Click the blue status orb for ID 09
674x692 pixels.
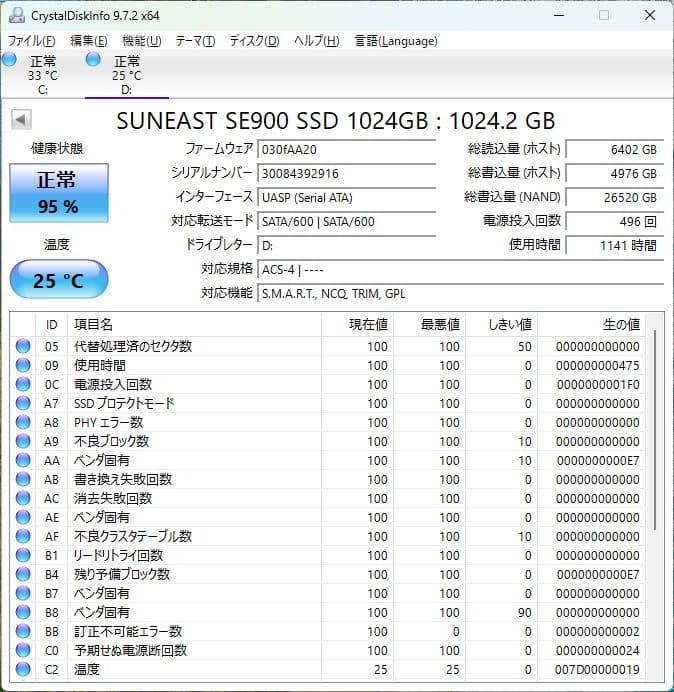[23, 365]
